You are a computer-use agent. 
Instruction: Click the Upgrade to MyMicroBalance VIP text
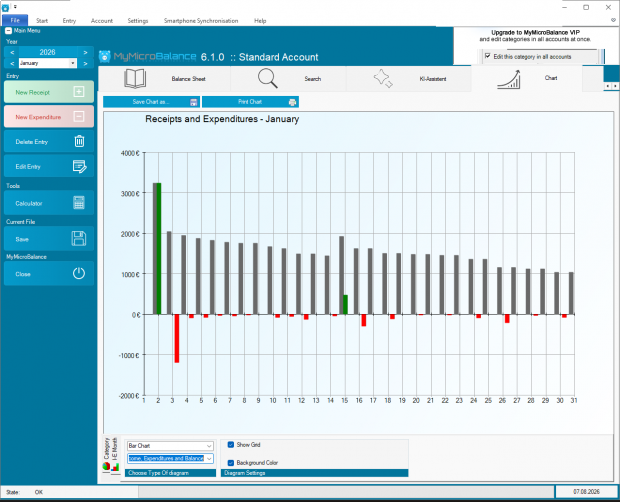pos(535,32)
